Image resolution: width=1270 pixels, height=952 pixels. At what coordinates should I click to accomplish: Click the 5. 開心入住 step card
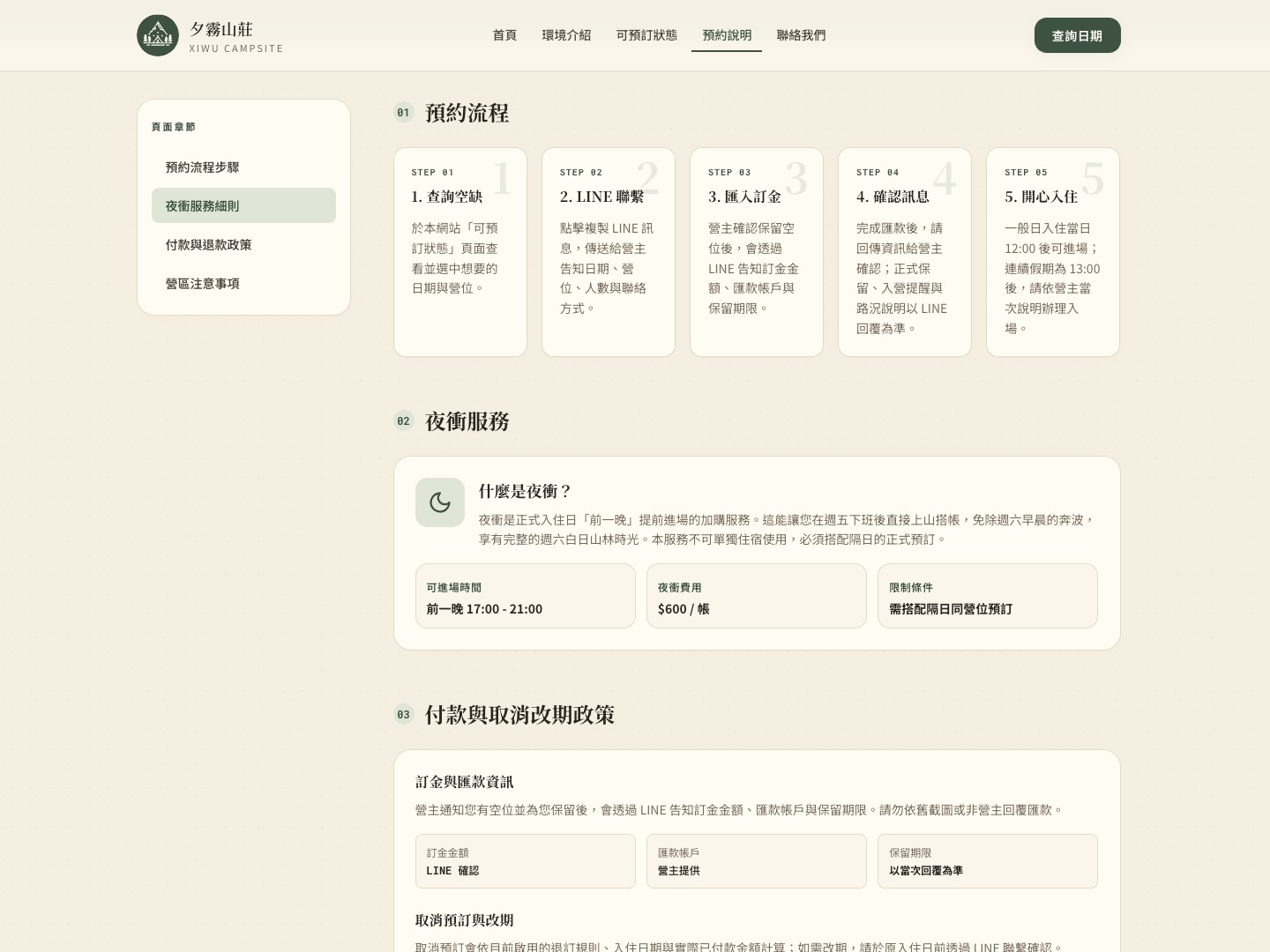point(1053,252)
